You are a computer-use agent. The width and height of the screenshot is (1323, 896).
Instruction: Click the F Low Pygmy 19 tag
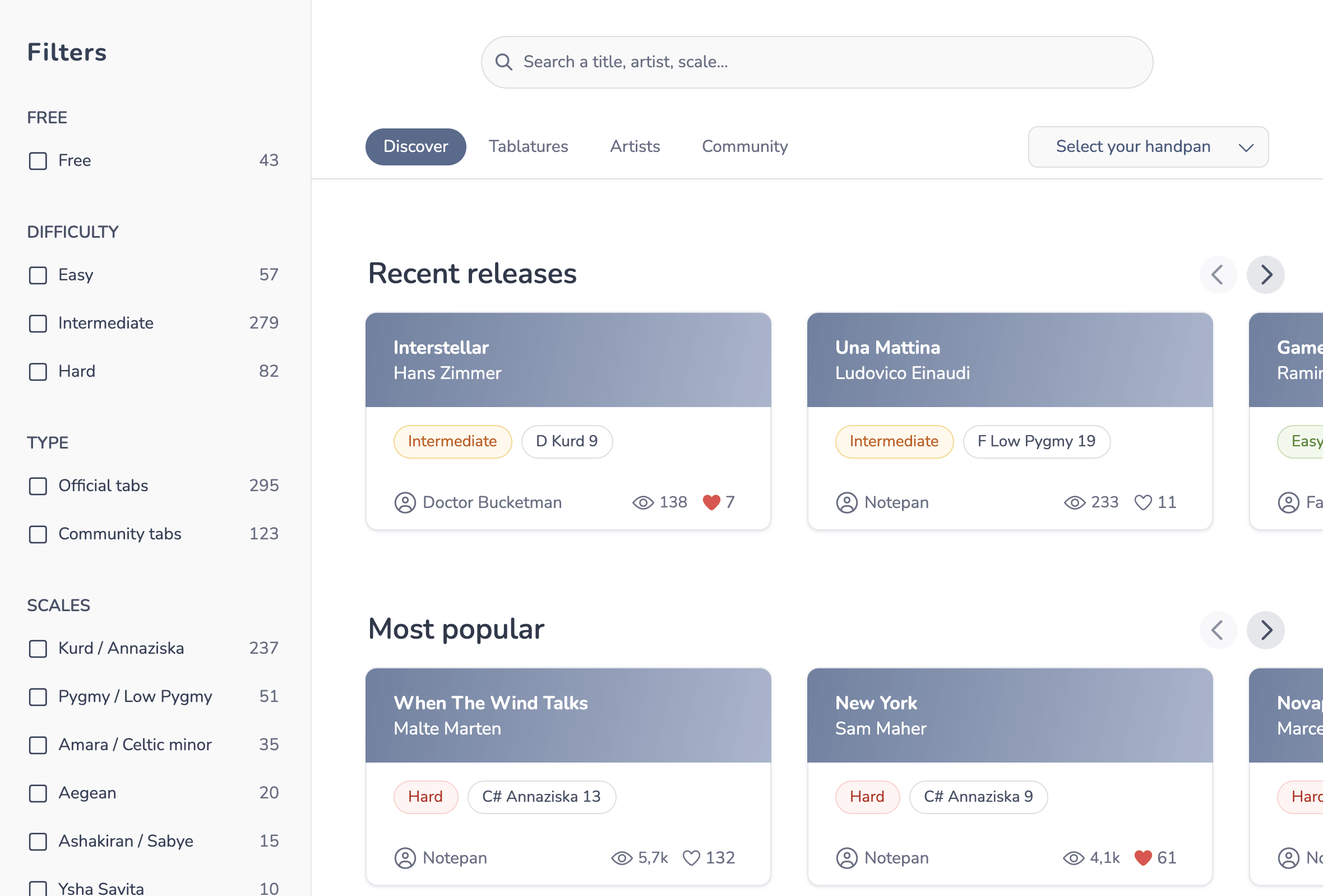click(x=1037, y=442)
